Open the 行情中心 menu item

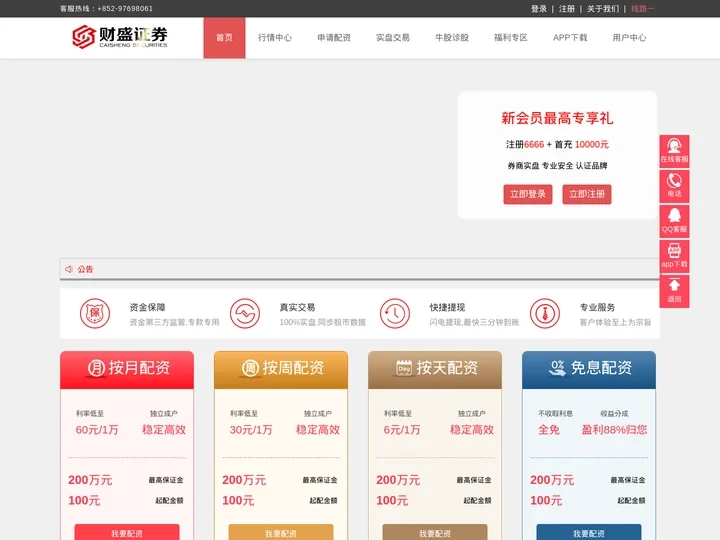click(275, 38)
